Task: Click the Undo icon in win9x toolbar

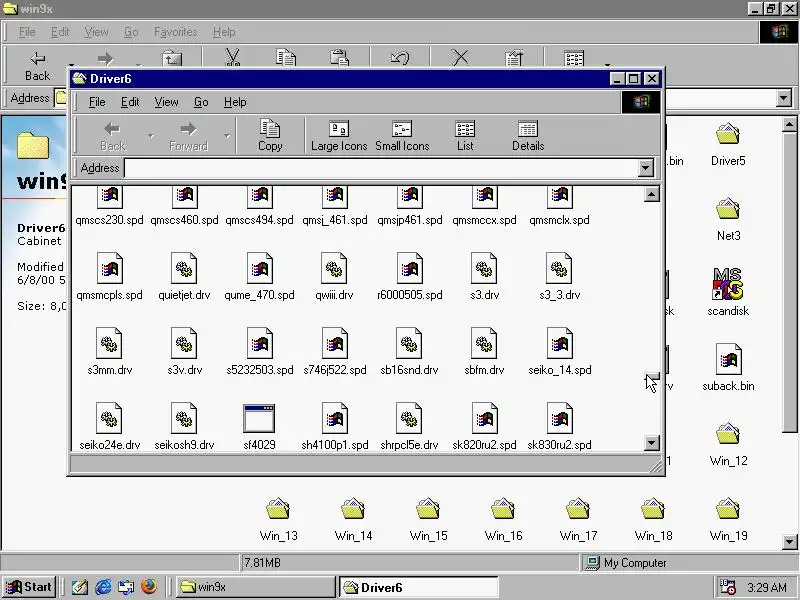Action: pos(399,58)
